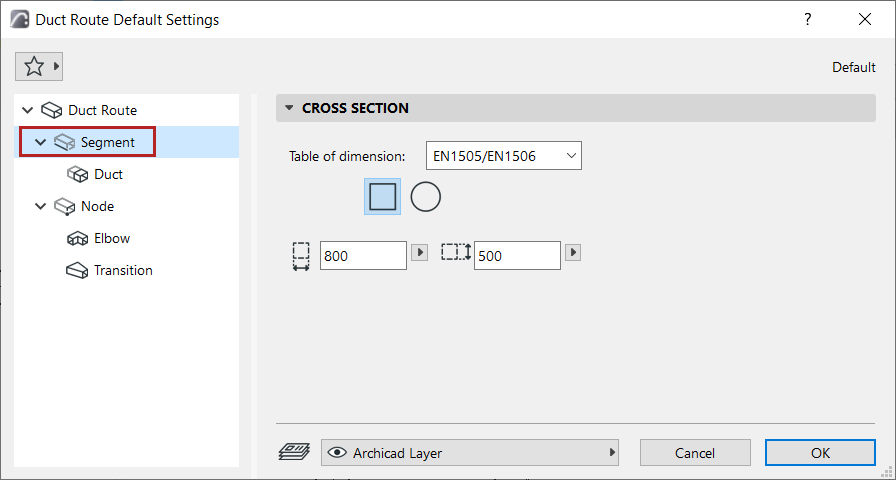This screenshot has height=480, width=896.
Task: Open the Favorites arrow popup next to star
Action: click(56, 67)
